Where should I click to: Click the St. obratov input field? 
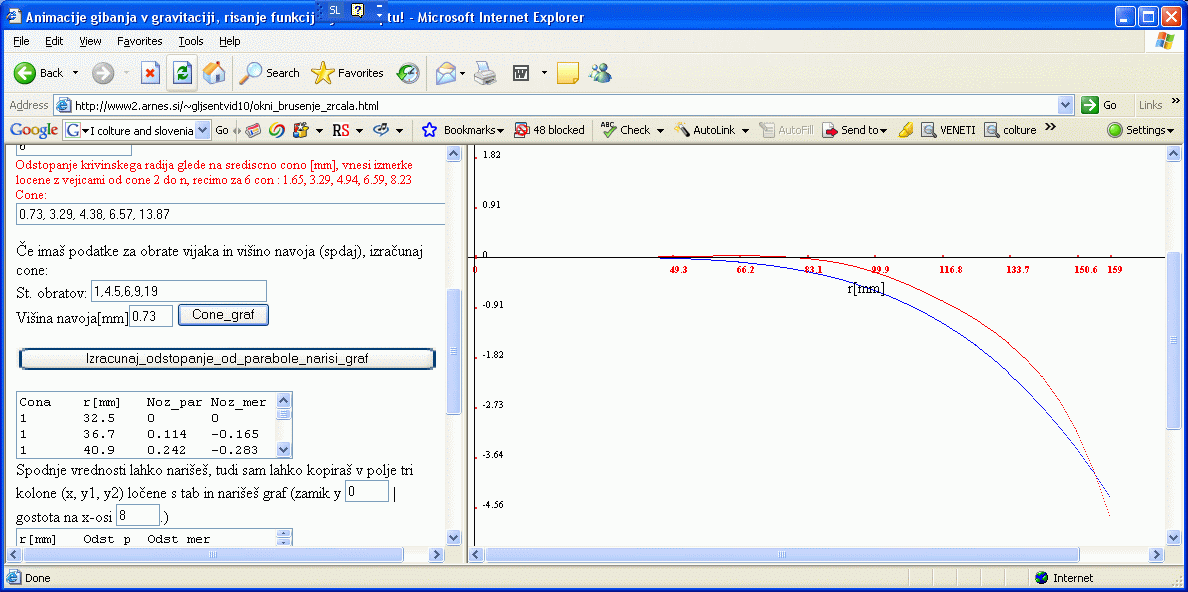click(x=179, y=290)
